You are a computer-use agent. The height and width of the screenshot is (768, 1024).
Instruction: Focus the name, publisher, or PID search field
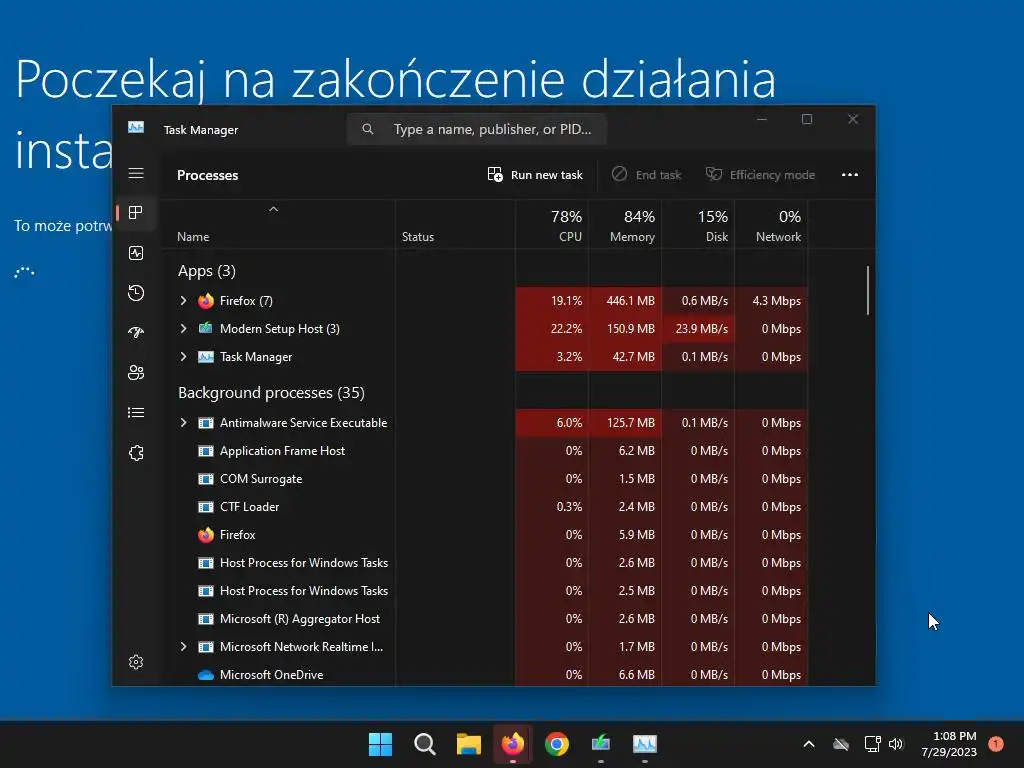[477, 129]
